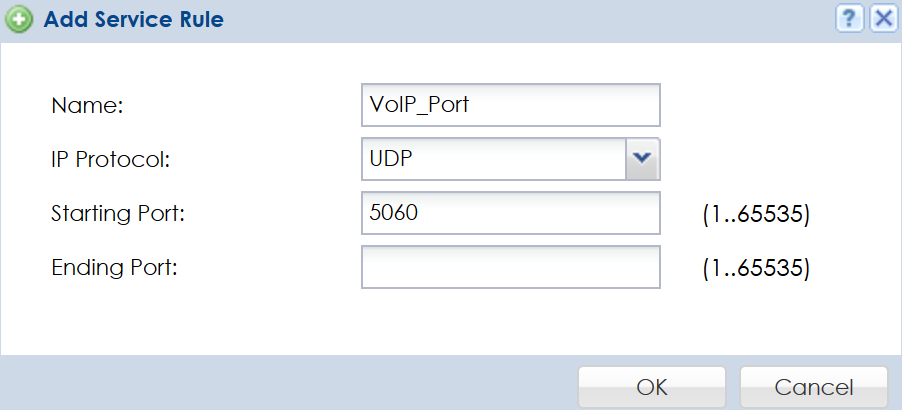Click the Starting Port field showing 5060

pos(510,213)
